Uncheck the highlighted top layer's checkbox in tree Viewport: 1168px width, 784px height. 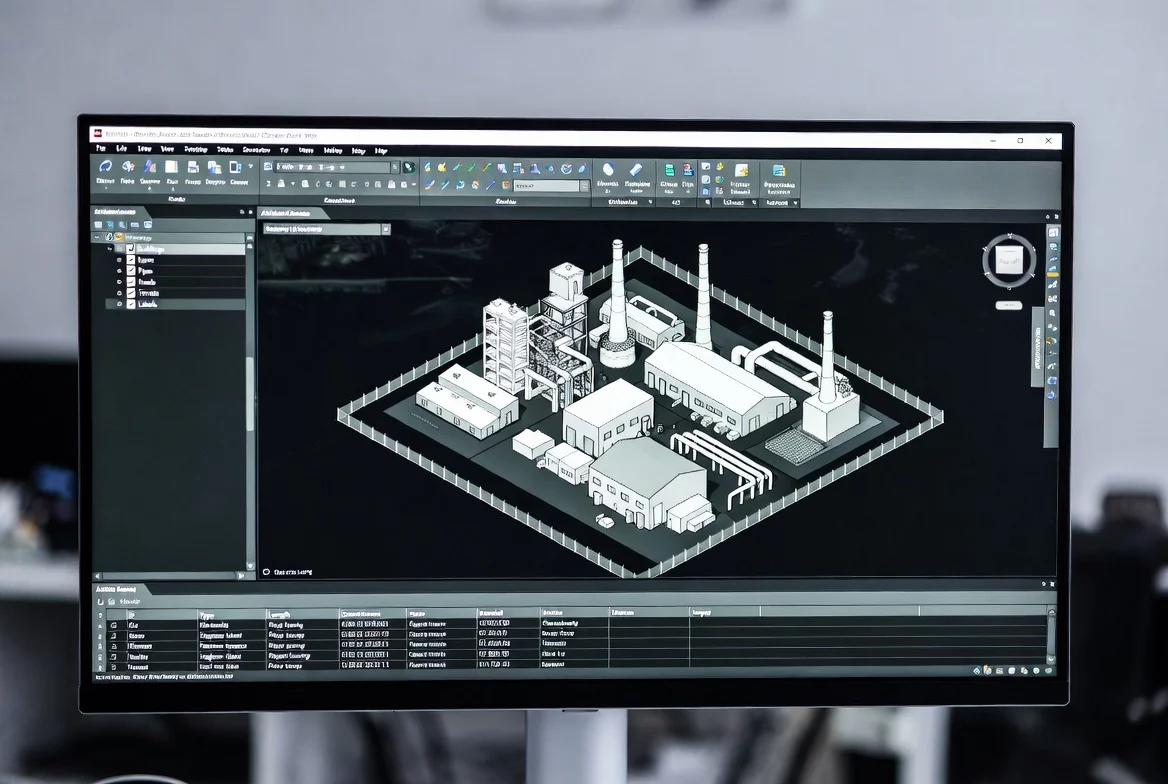130,248
